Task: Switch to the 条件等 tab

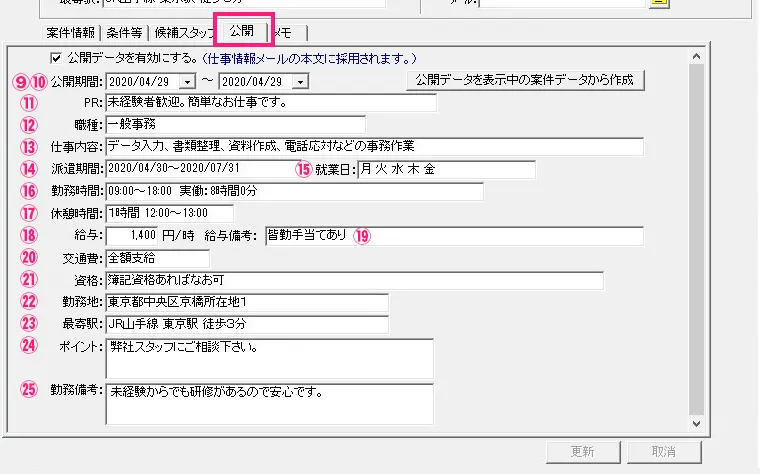Action: click(124, 32)
